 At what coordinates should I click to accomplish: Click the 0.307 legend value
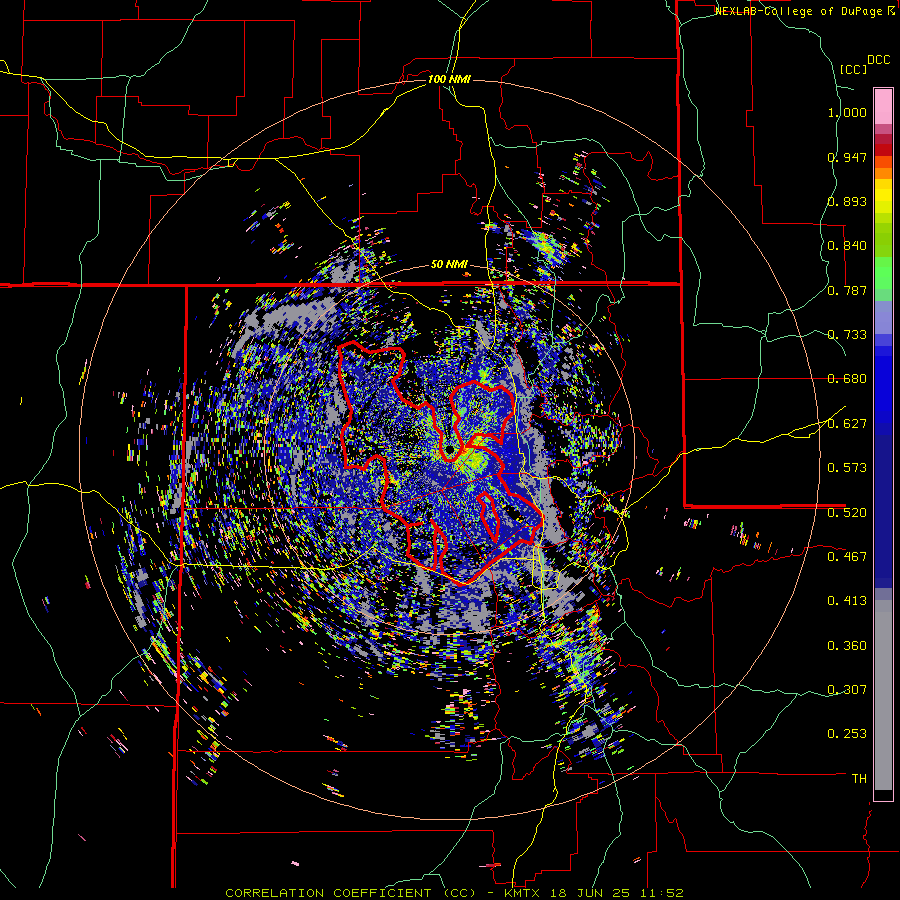[847, 689]
